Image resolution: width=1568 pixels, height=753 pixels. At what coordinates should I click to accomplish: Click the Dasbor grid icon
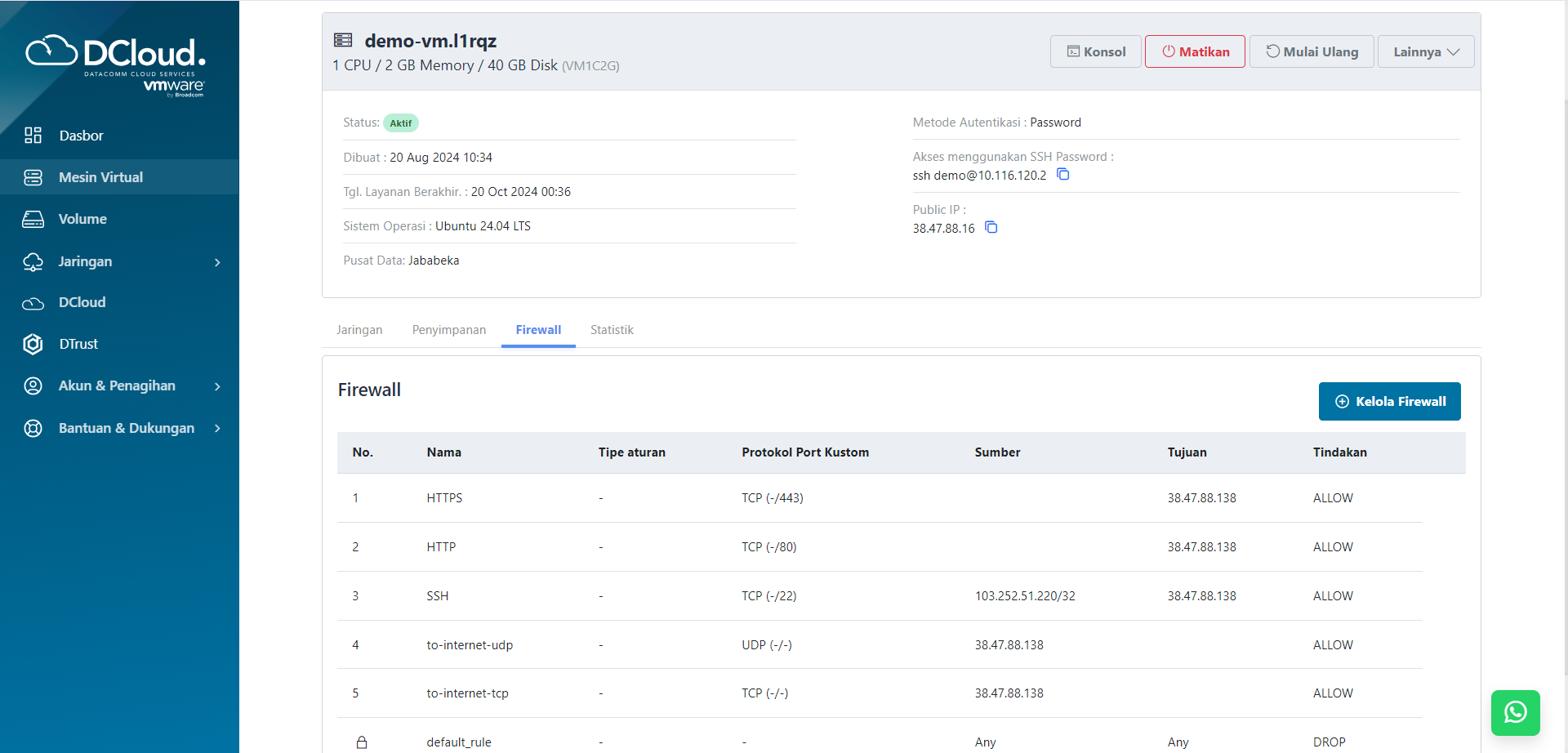coord(33,136)
